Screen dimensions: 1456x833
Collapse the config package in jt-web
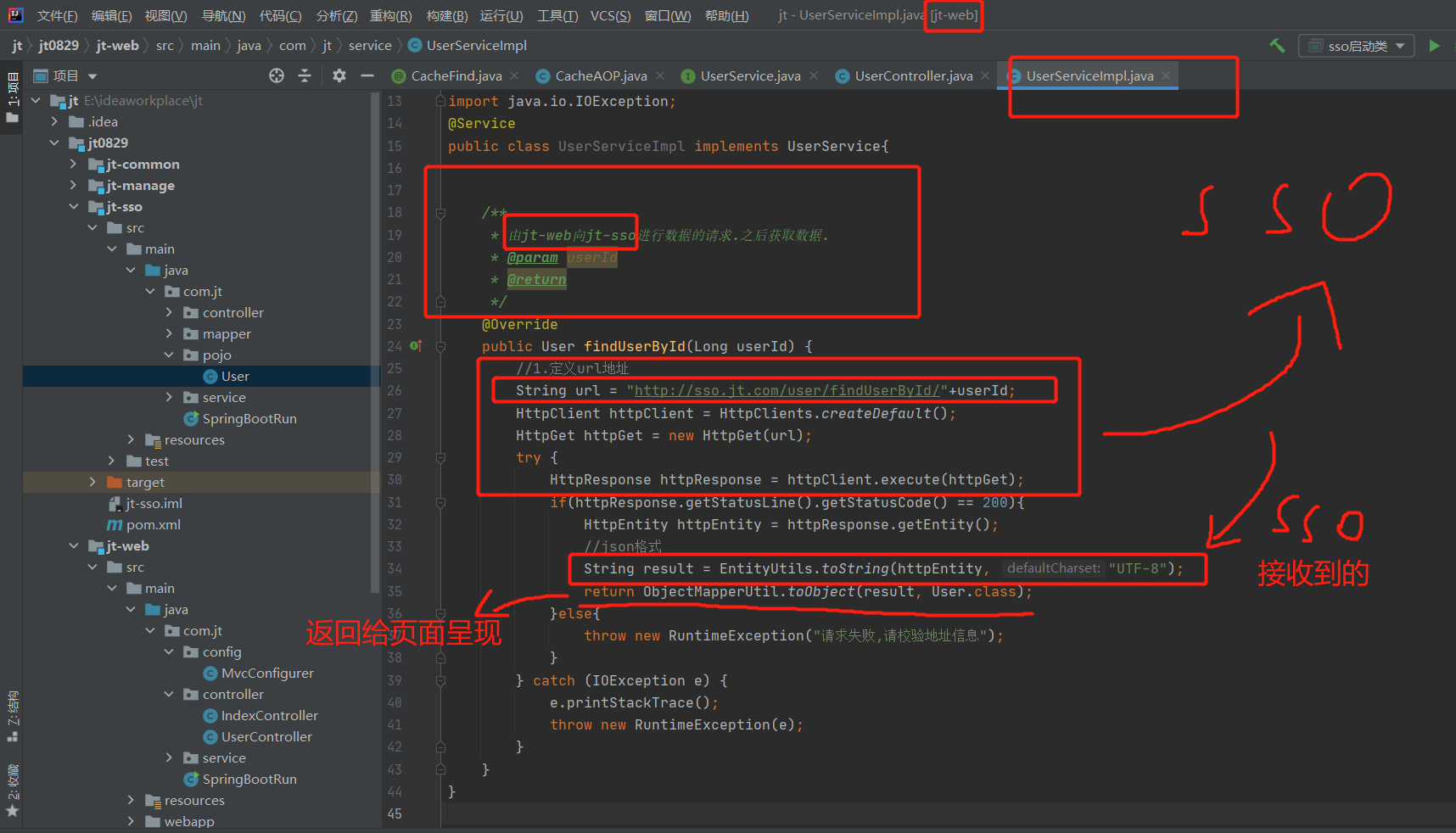(x=169, y=652)
